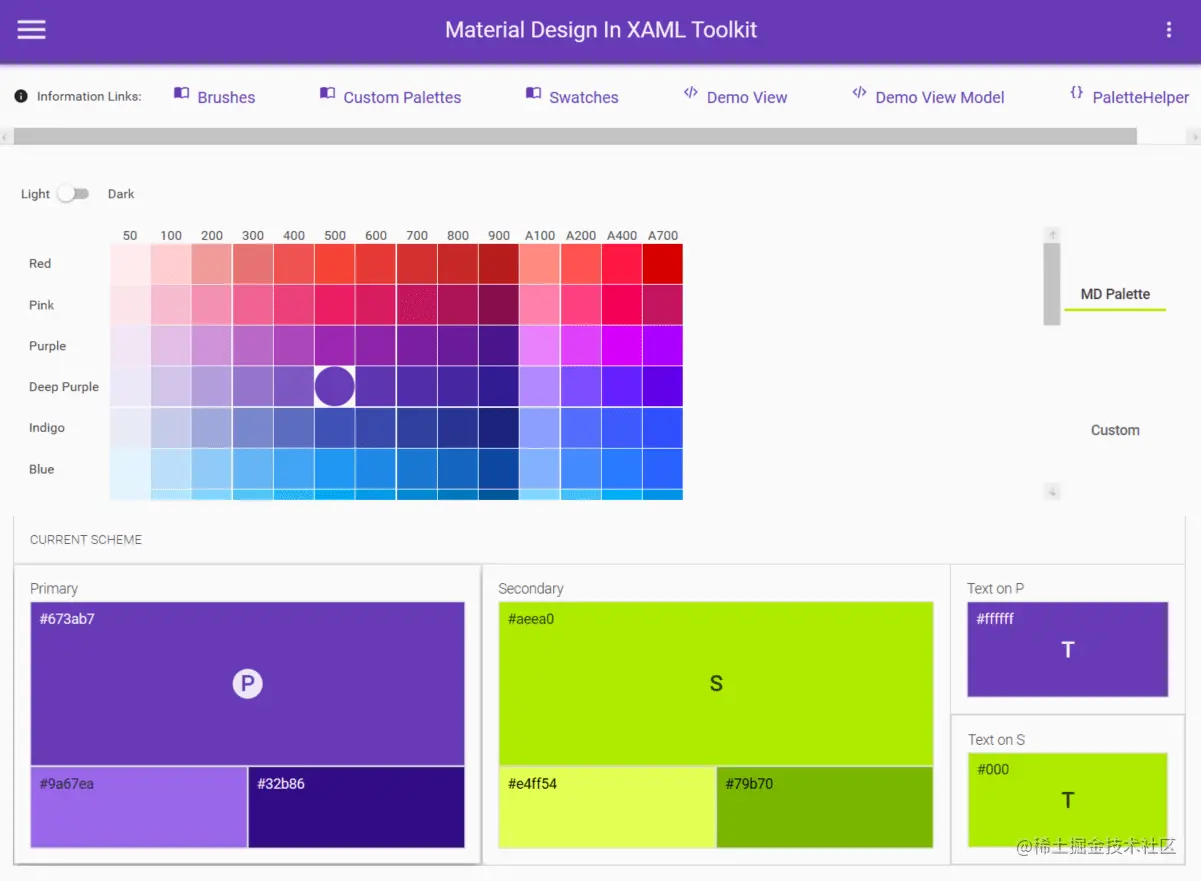Select the Primary dark #32b86 block

(x=356, y=807)
